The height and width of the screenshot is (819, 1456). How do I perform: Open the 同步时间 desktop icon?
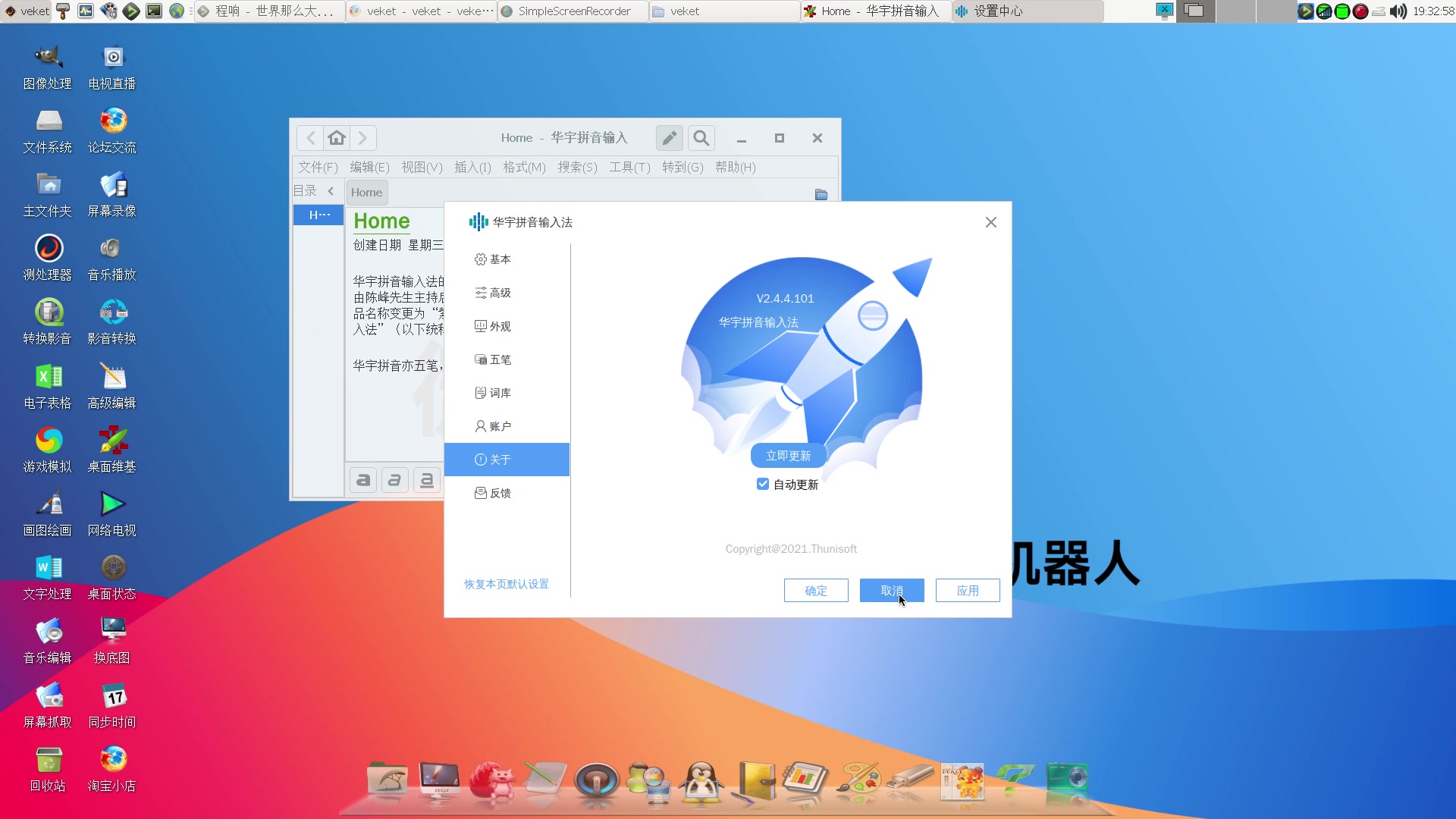coord(112,706)
